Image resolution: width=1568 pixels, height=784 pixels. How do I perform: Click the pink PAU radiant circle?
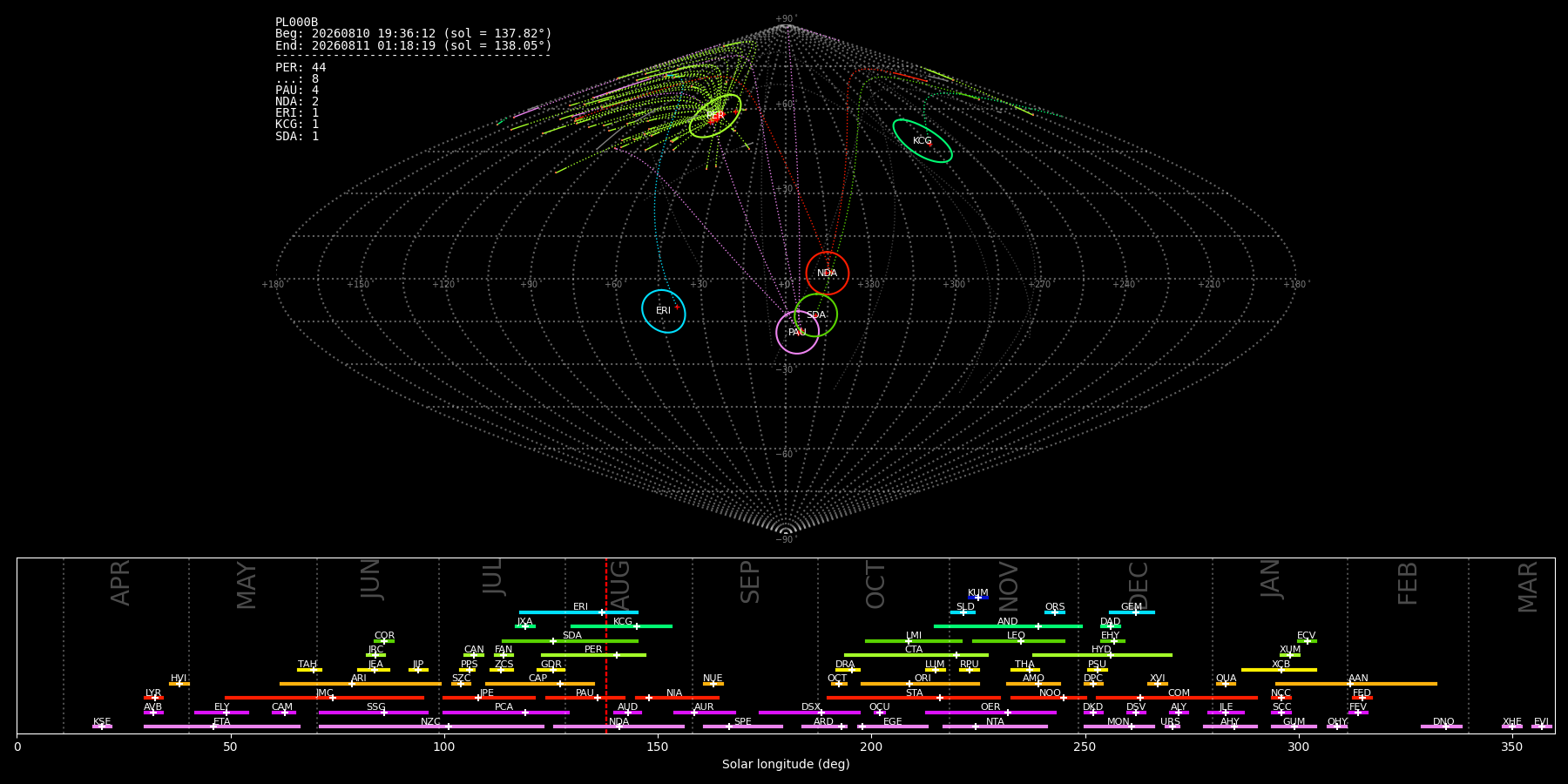[798, 332]
